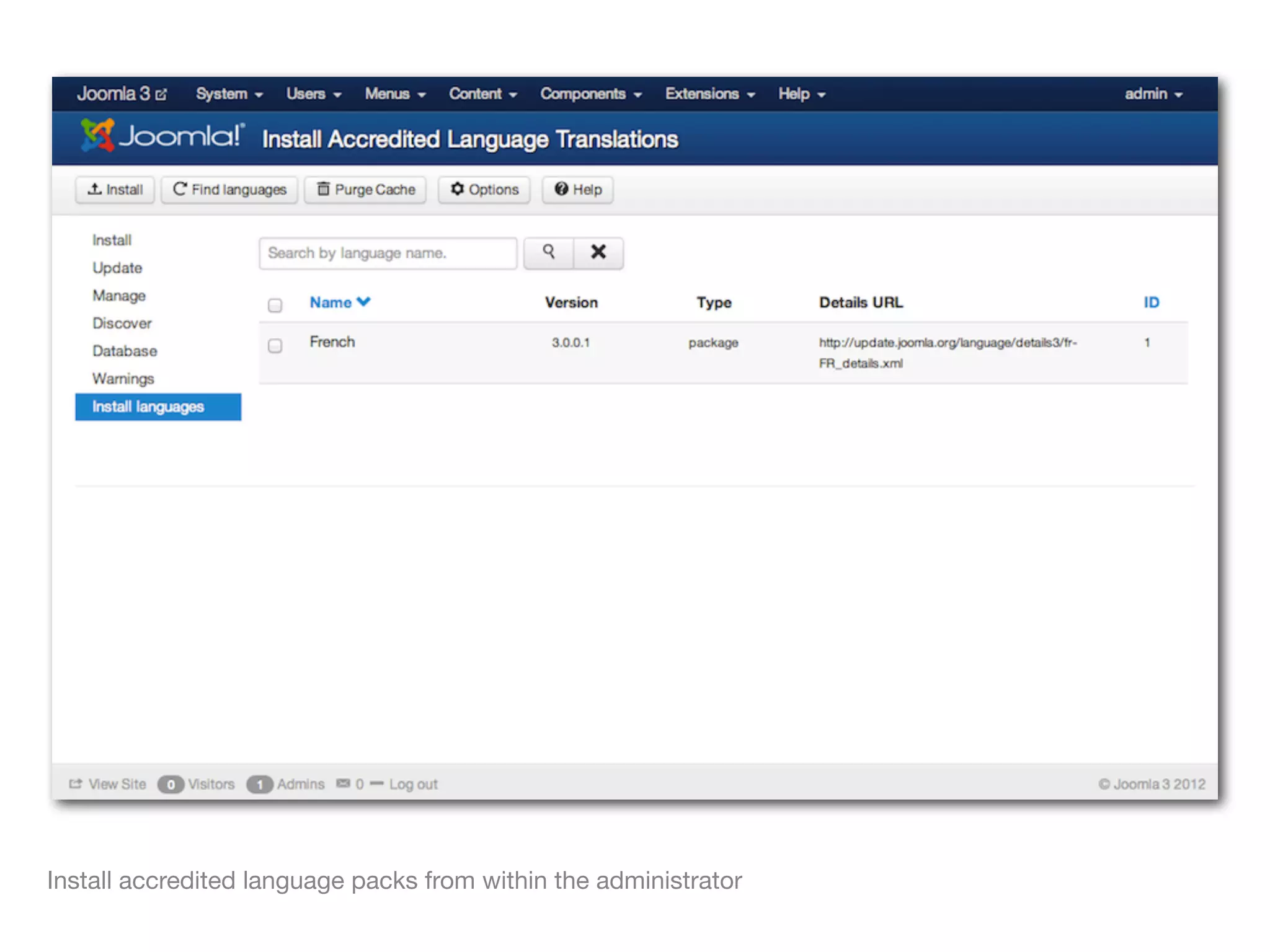
Task: Click the Visitors count badge
Action: pos(171,784)
